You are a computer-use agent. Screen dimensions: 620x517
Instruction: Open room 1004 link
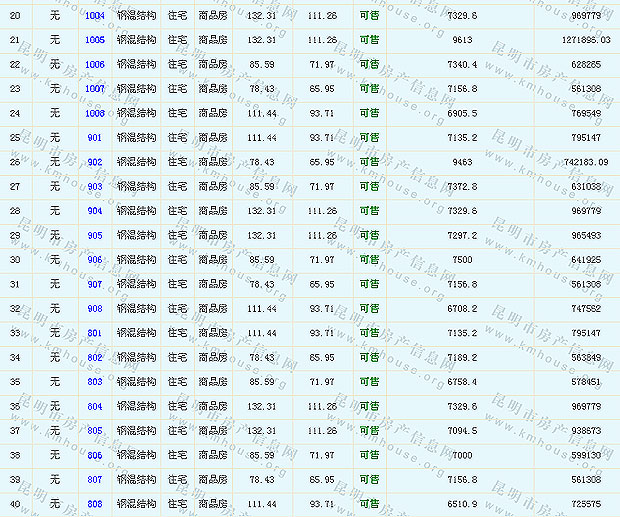pyautogui.click(x=95, y=16)
